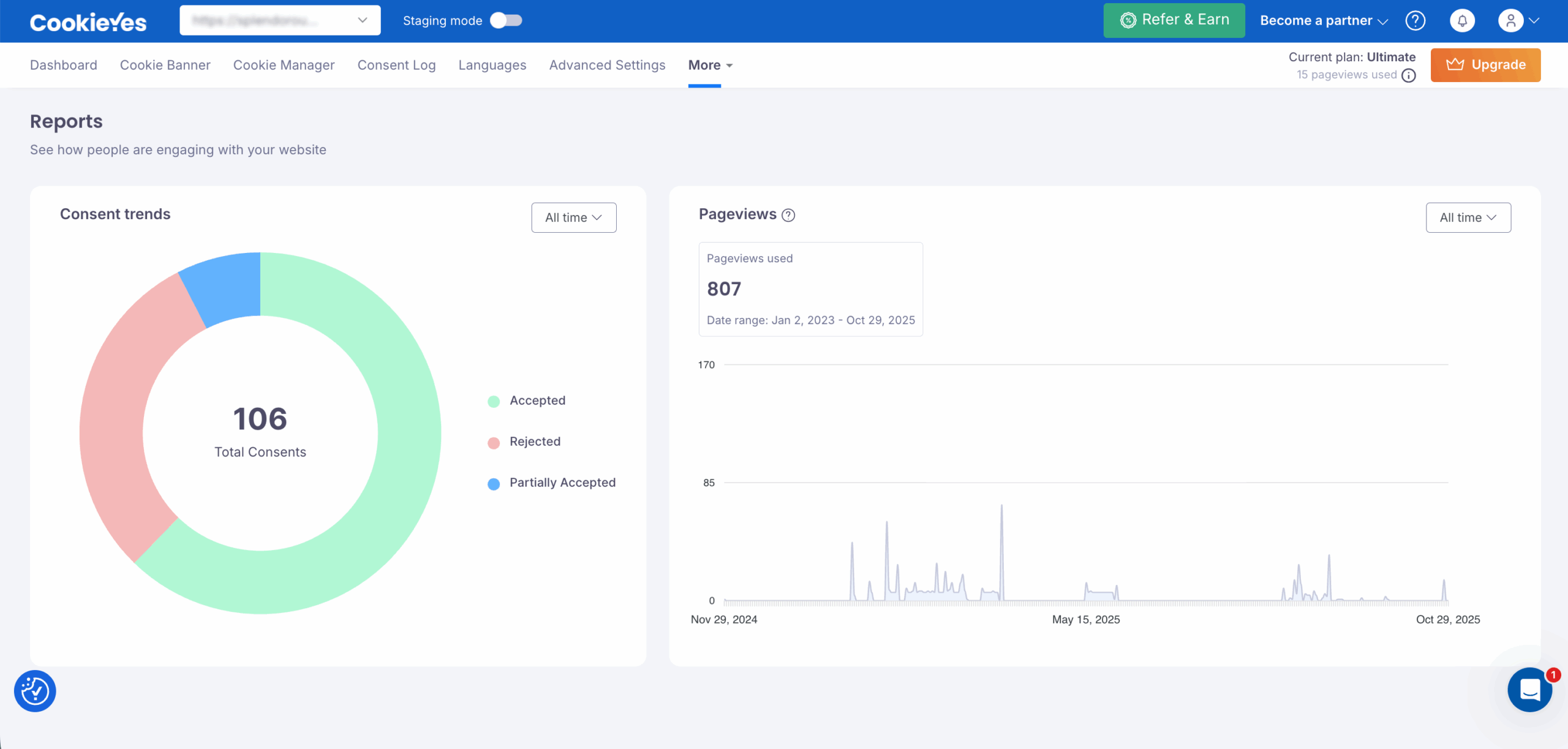Image resolution: width=1568 pixels, height=749 pixels.
Task: Toggle the Rejected legend entry
Action: pyautogui.click(x=535, y=441)
